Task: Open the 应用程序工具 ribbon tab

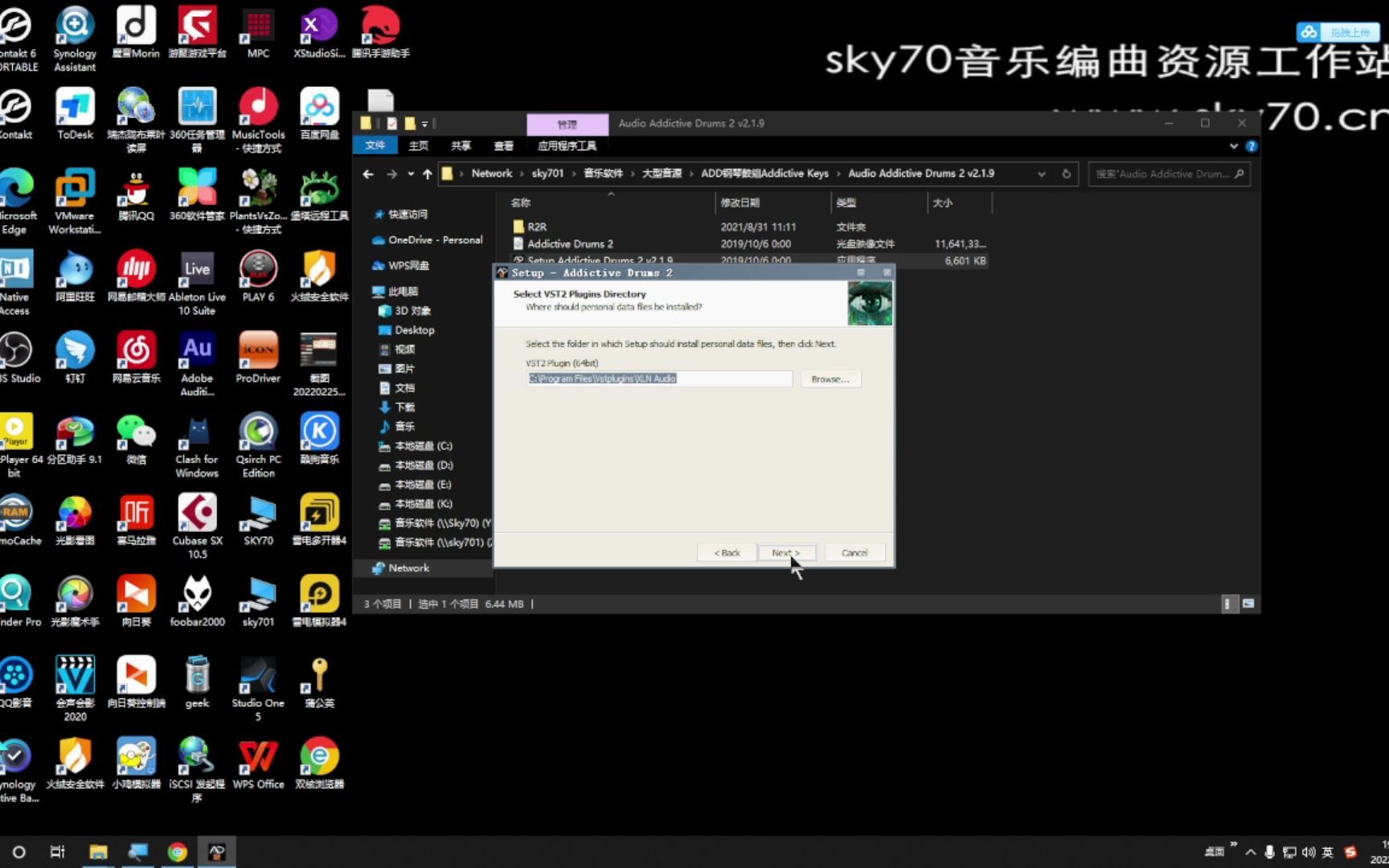Action: tap(566, 145)
